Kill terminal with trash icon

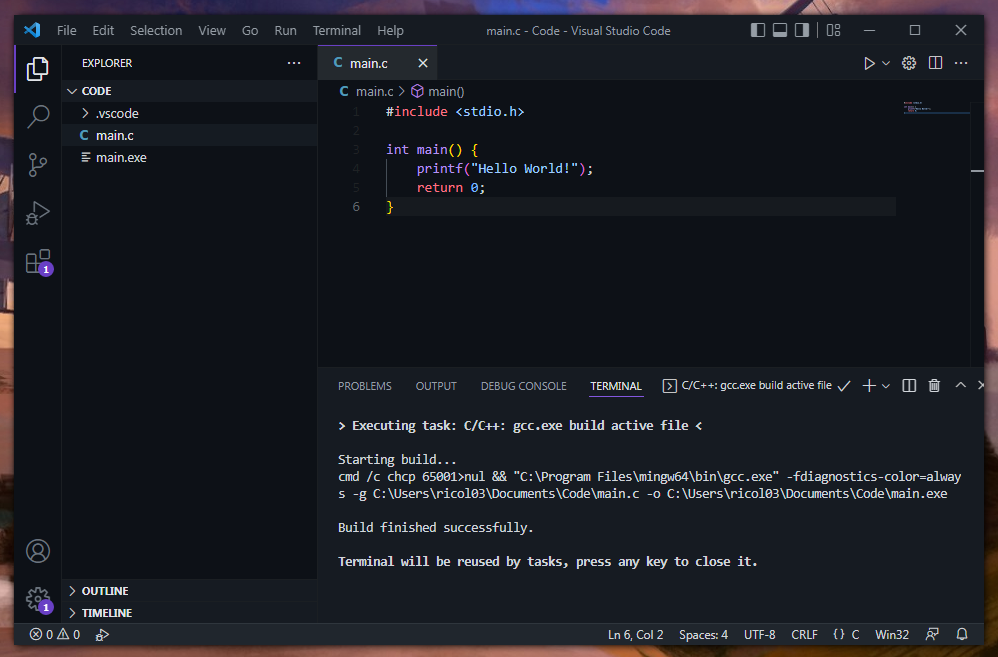tap(934, 386)
